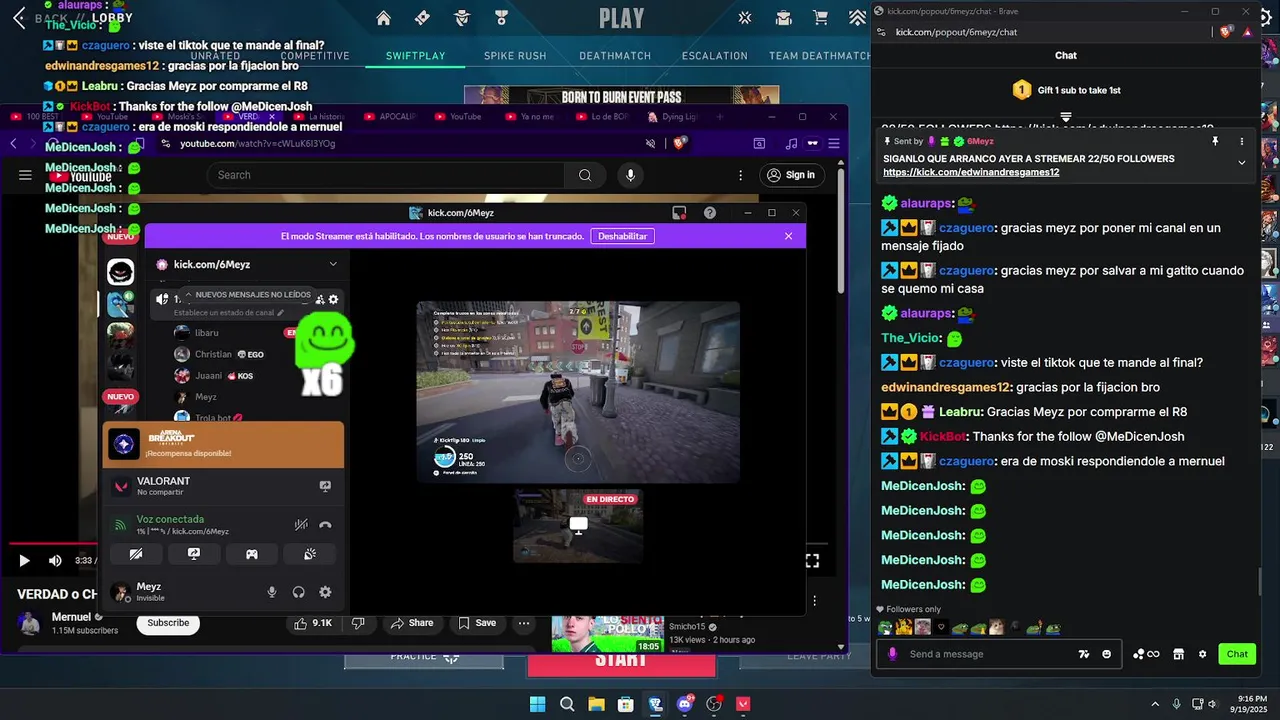Enter YouTube video fullscreen
The width and height of the screenshot is (1280, 720).
(x=812, y=561)
